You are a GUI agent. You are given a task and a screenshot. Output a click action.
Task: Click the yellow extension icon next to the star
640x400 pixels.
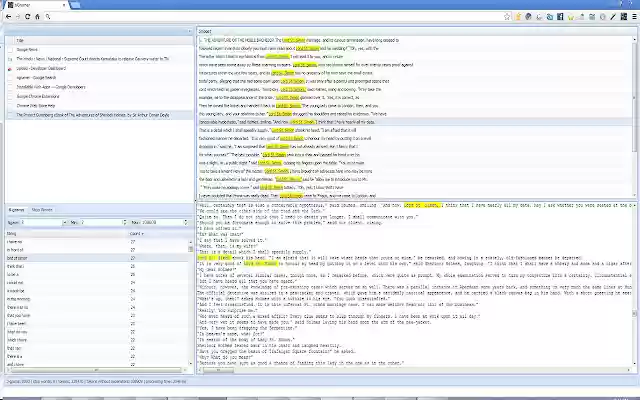(x=518, y=17)
